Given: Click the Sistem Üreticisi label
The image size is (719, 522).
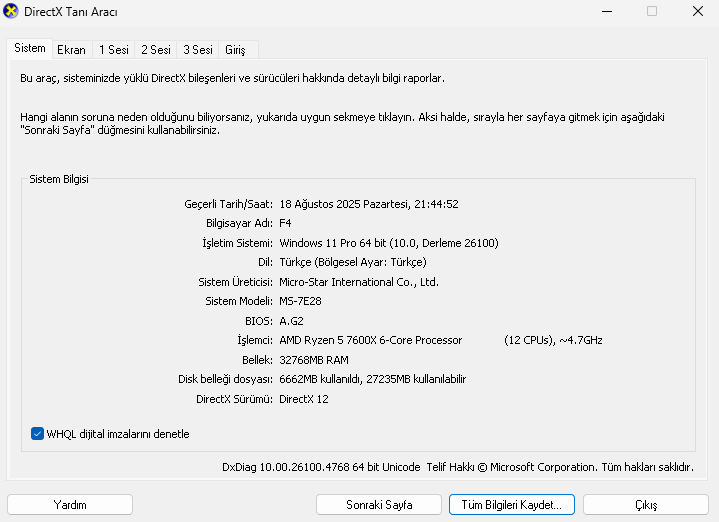Looking at the screenshot, I should pyautogui.click(x=235, y=282).
